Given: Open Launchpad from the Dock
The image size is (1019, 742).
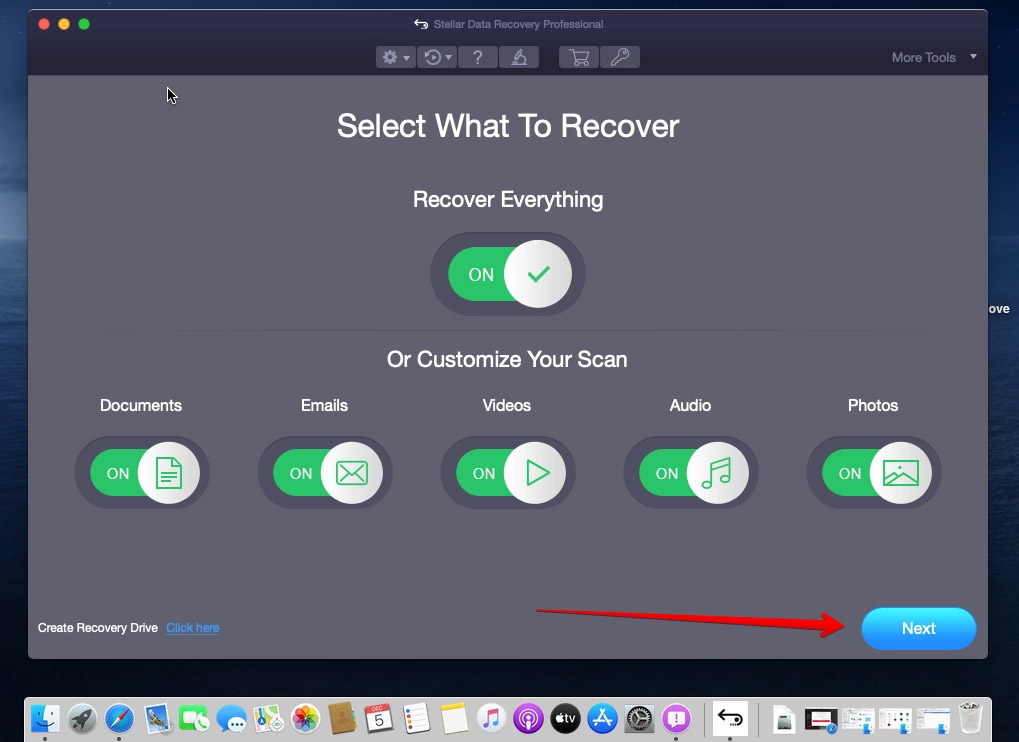Looking at the screenshot, I should tap(83, 719).
